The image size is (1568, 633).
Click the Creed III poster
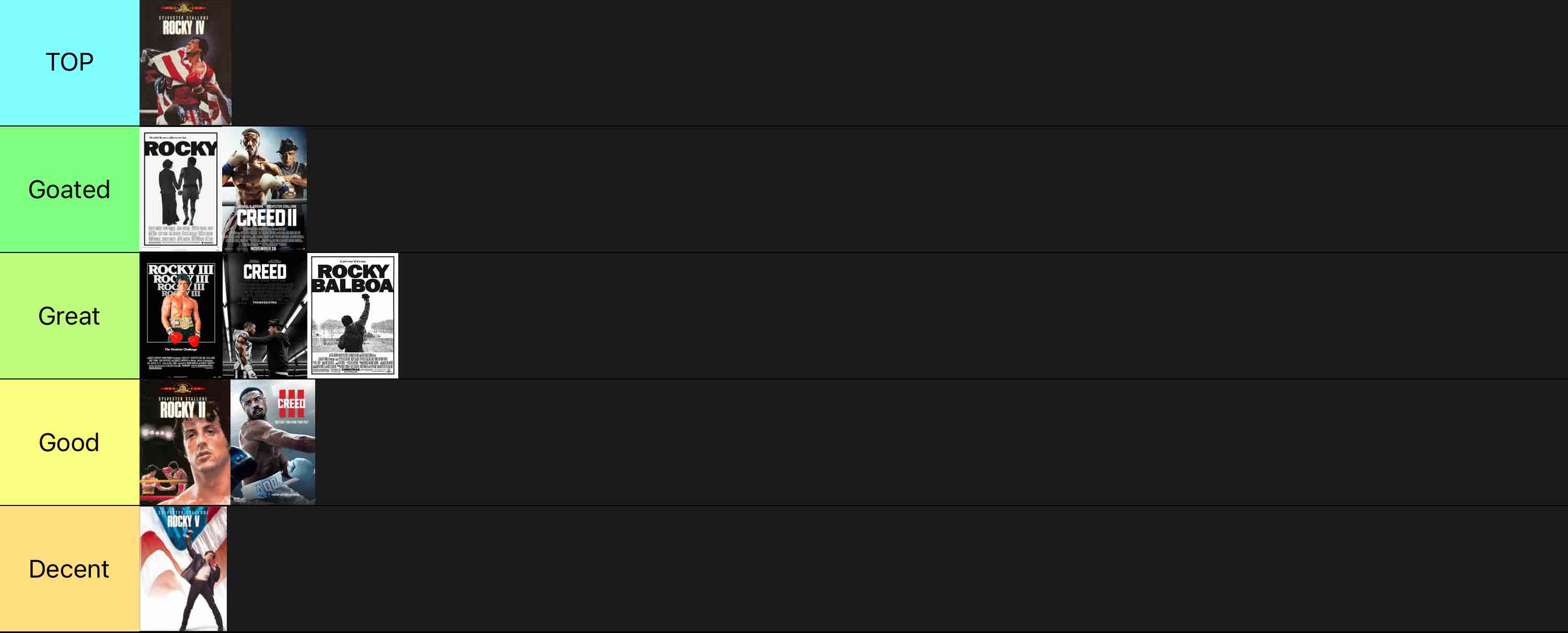pos(273,443)
